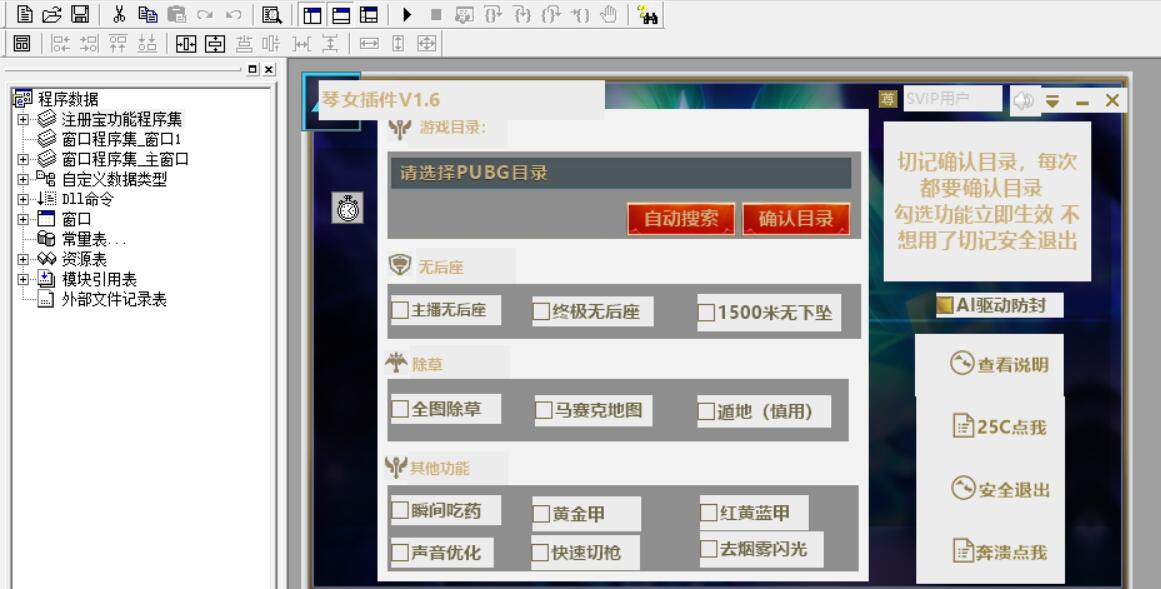
Task: Click the redo arrow icon
Action: [205, 14]
